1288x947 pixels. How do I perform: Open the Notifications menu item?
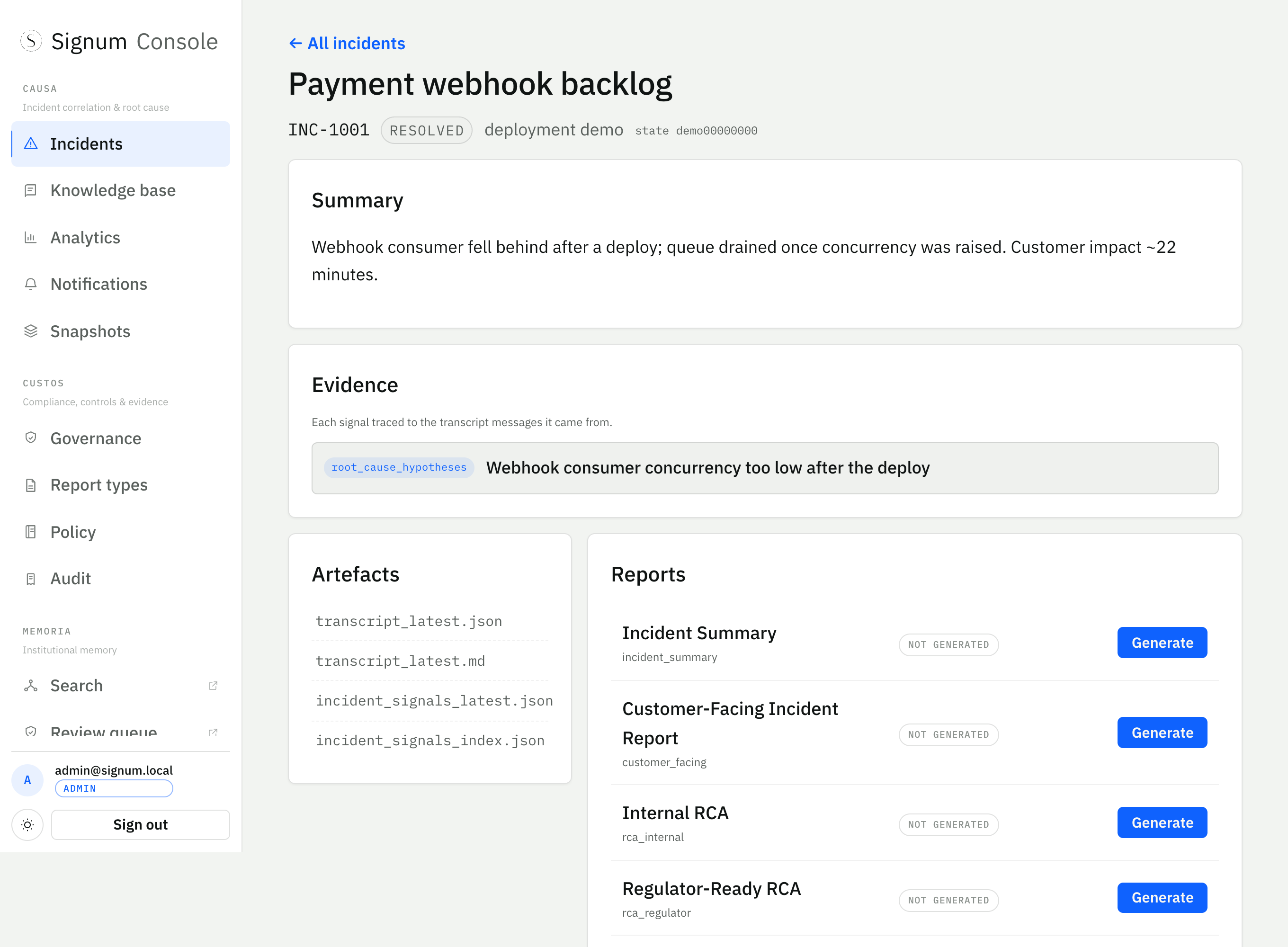120,284
